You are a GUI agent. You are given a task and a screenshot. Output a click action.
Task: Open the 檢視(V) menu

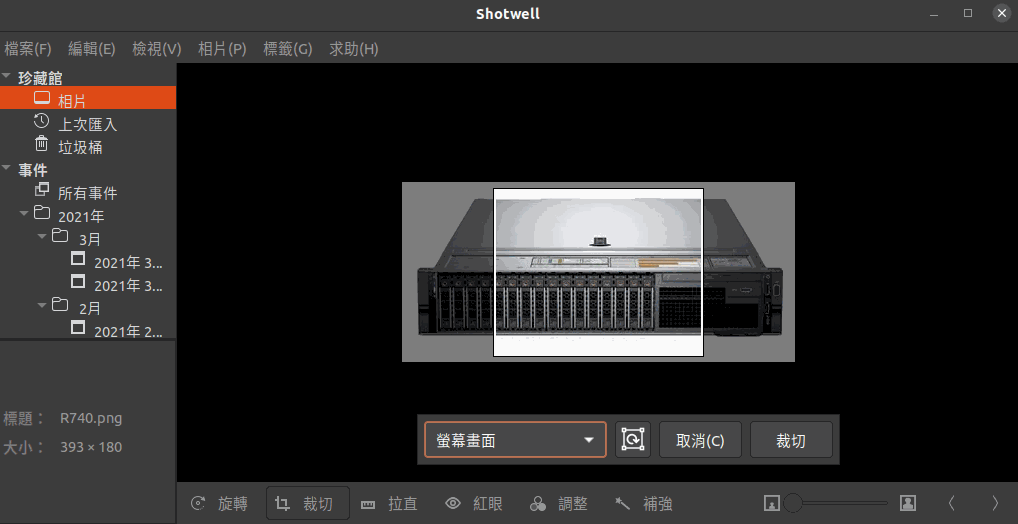tap(156, 49)
